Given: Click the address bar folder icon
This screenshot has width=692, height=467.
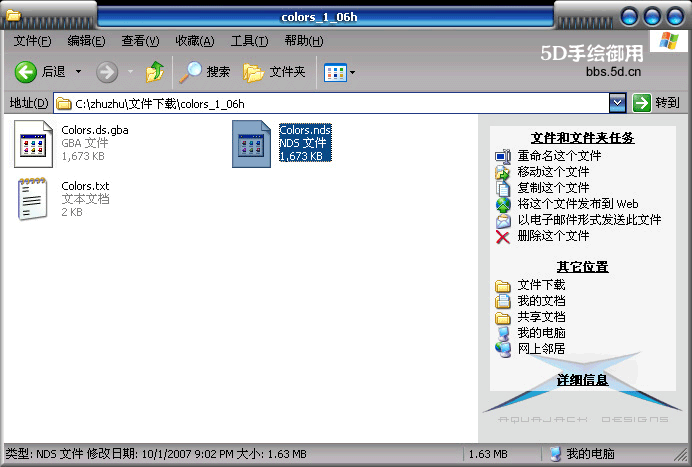Looking at the screenshot, I should [x=64, y=104].
